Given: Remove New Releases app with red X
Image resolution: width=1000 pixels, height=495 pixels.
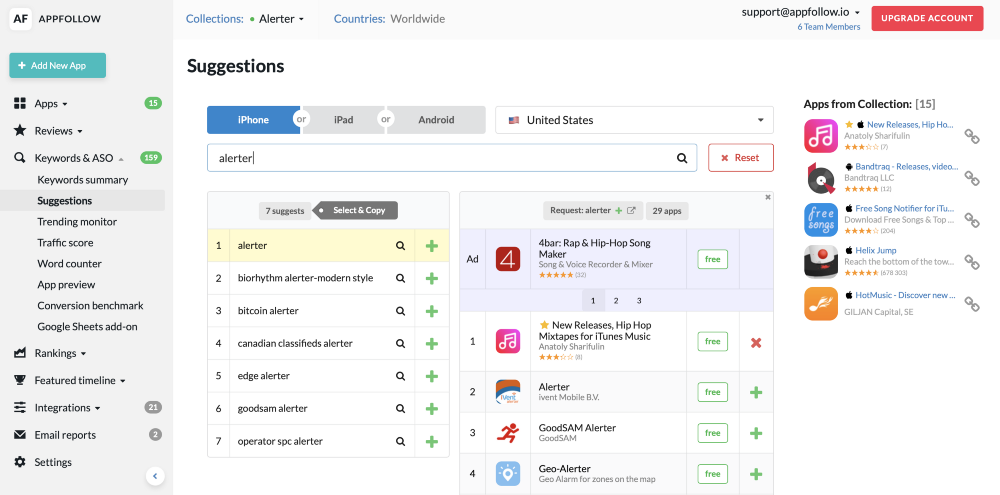Looking at the screenshot, I should coord(756,342).
